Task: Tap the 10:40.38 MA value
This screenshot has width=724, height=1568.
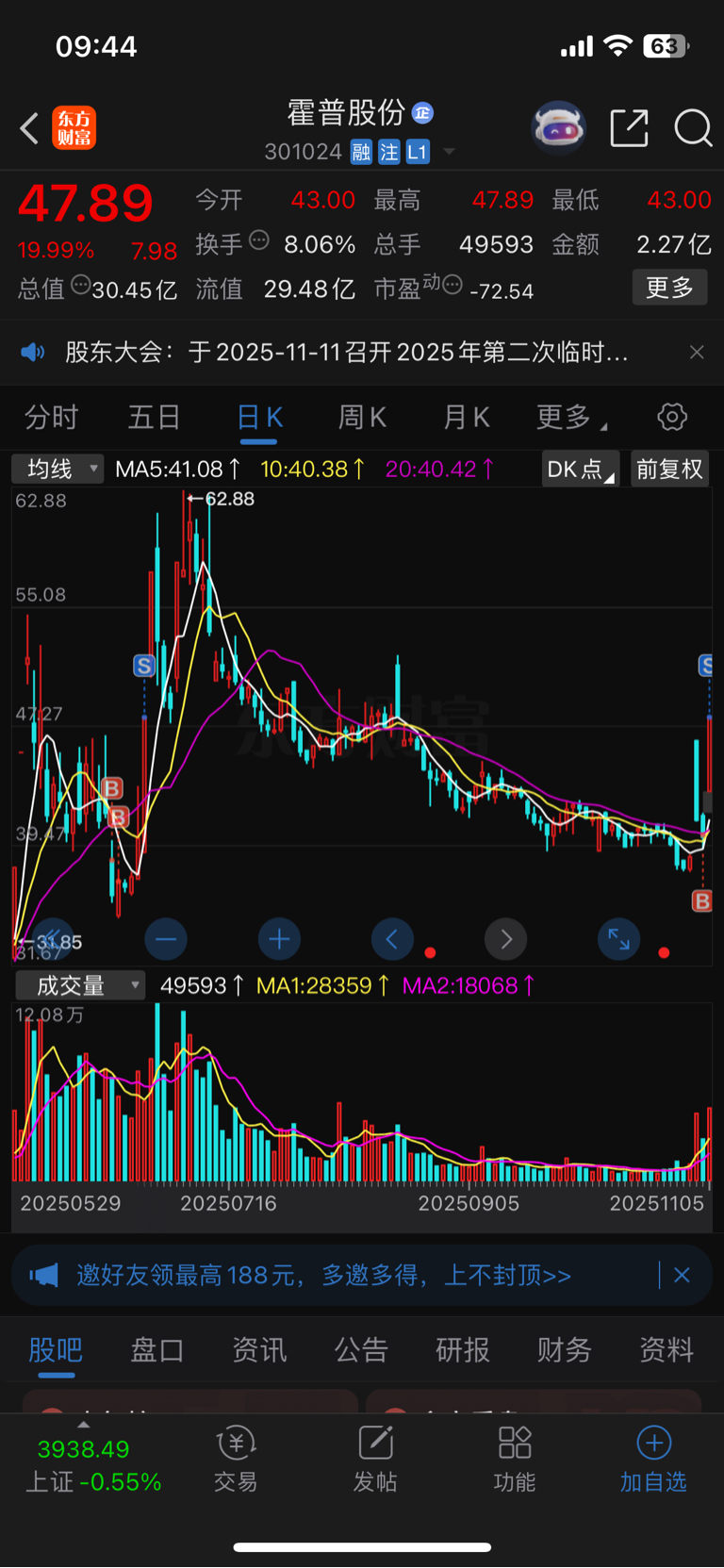Action: [312, 469]
